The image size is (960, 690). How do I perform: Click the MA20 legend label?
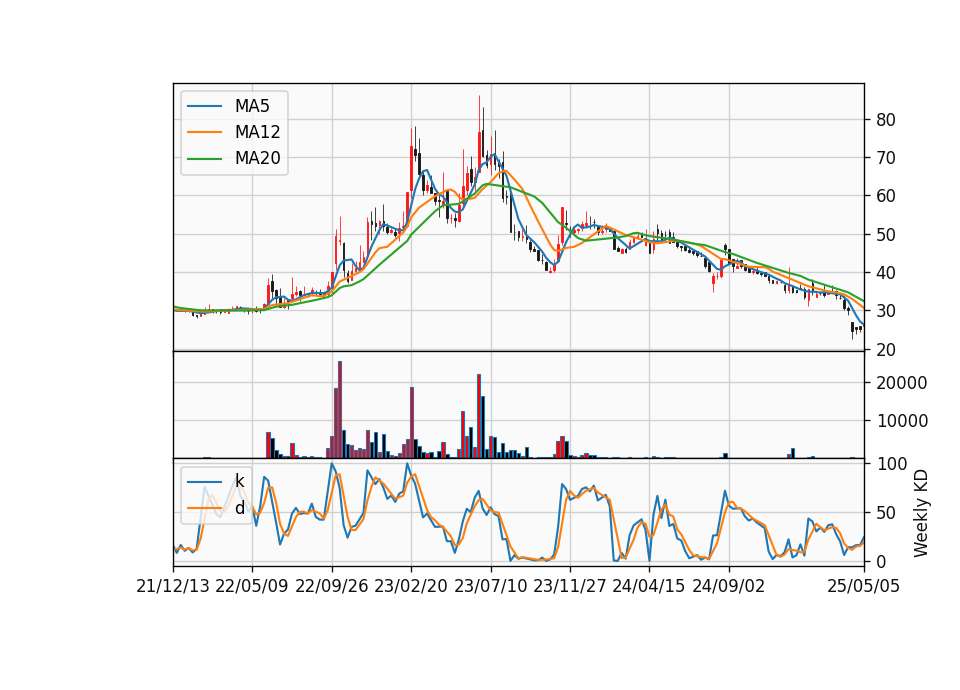tap(257, 158)
